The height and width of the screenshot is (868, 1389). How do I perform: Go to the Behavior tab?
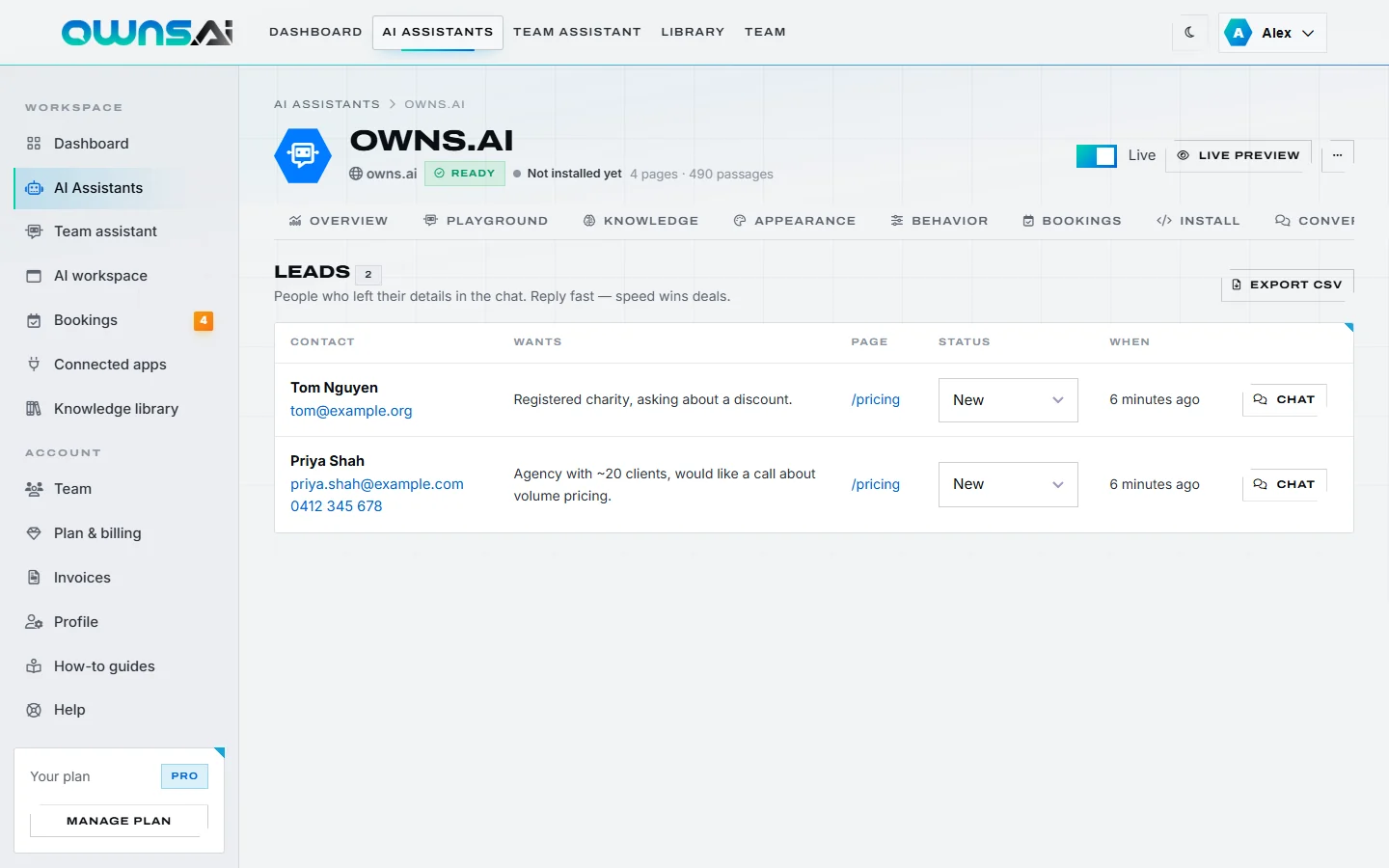940,221
